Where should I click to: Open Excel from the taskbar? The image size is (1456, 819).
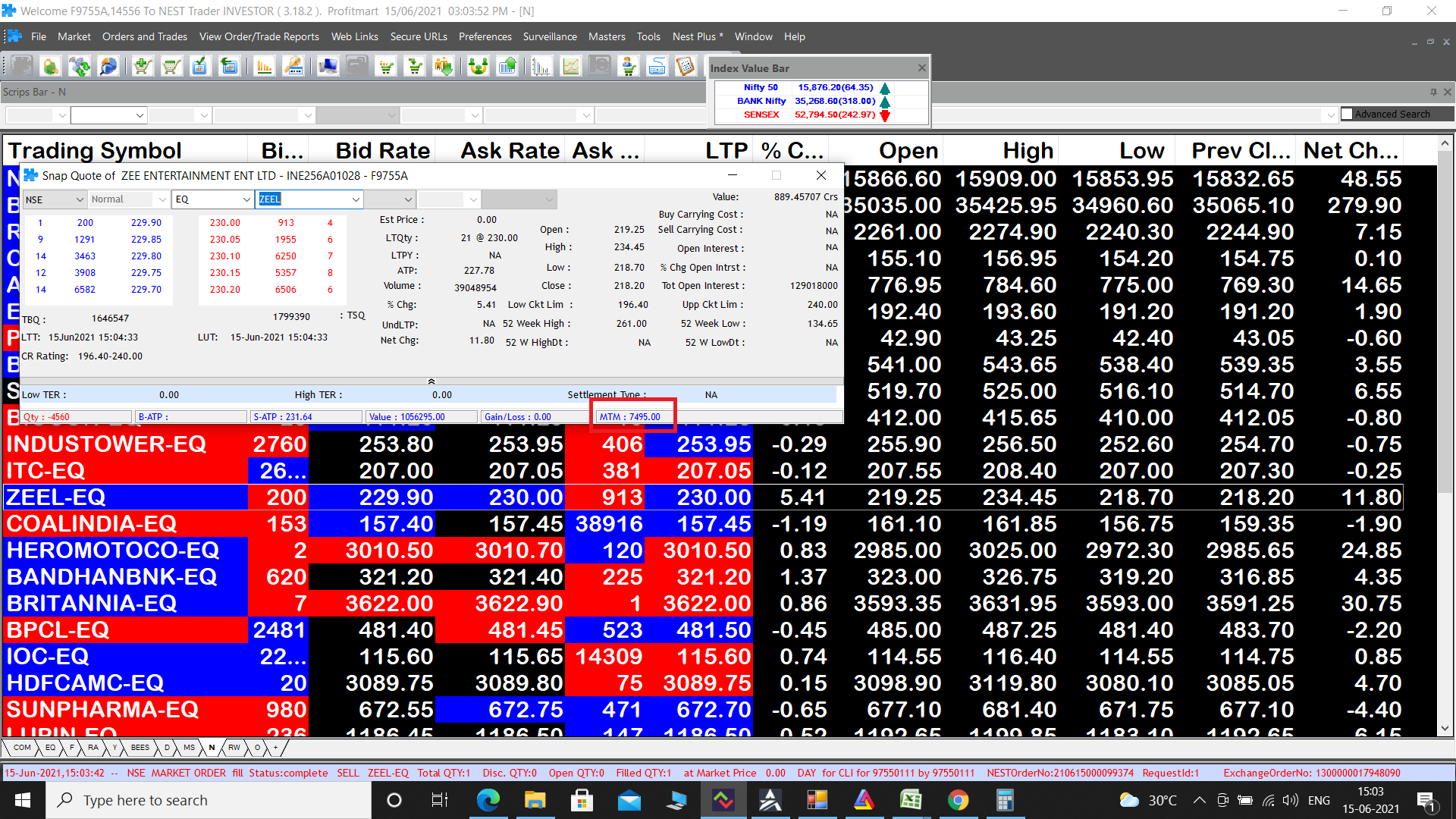pyautogui.click(x=911, y=800)
